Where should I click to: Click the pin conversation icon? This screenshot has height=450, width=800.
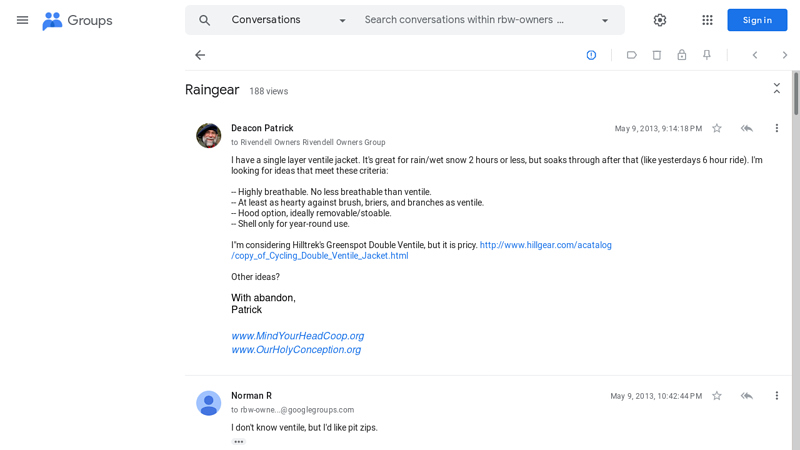707,55
